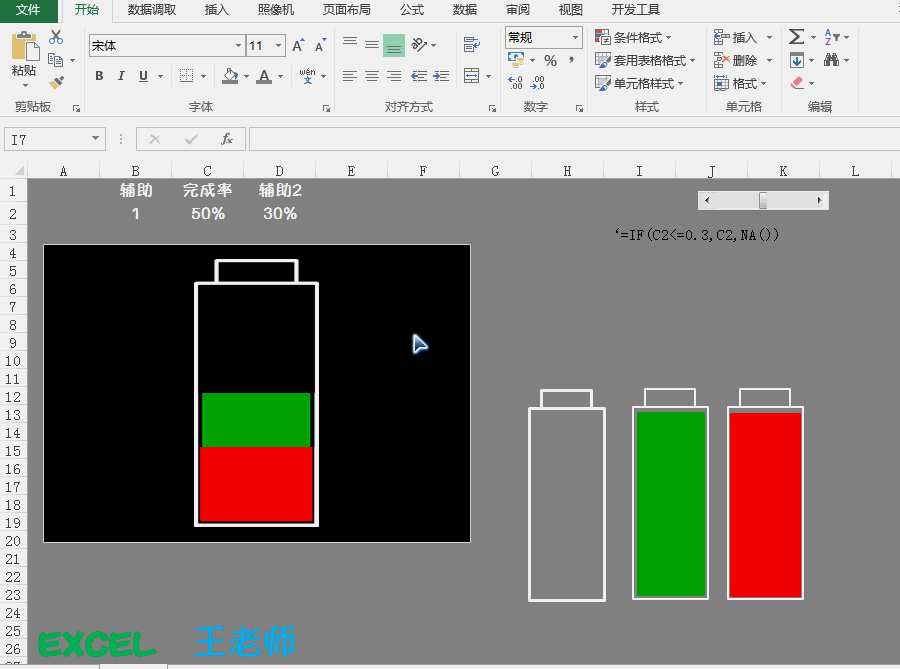The width and height of the screenshot is (900, 669).
Task: Apply font color A icon
Action: coord(264,76)
